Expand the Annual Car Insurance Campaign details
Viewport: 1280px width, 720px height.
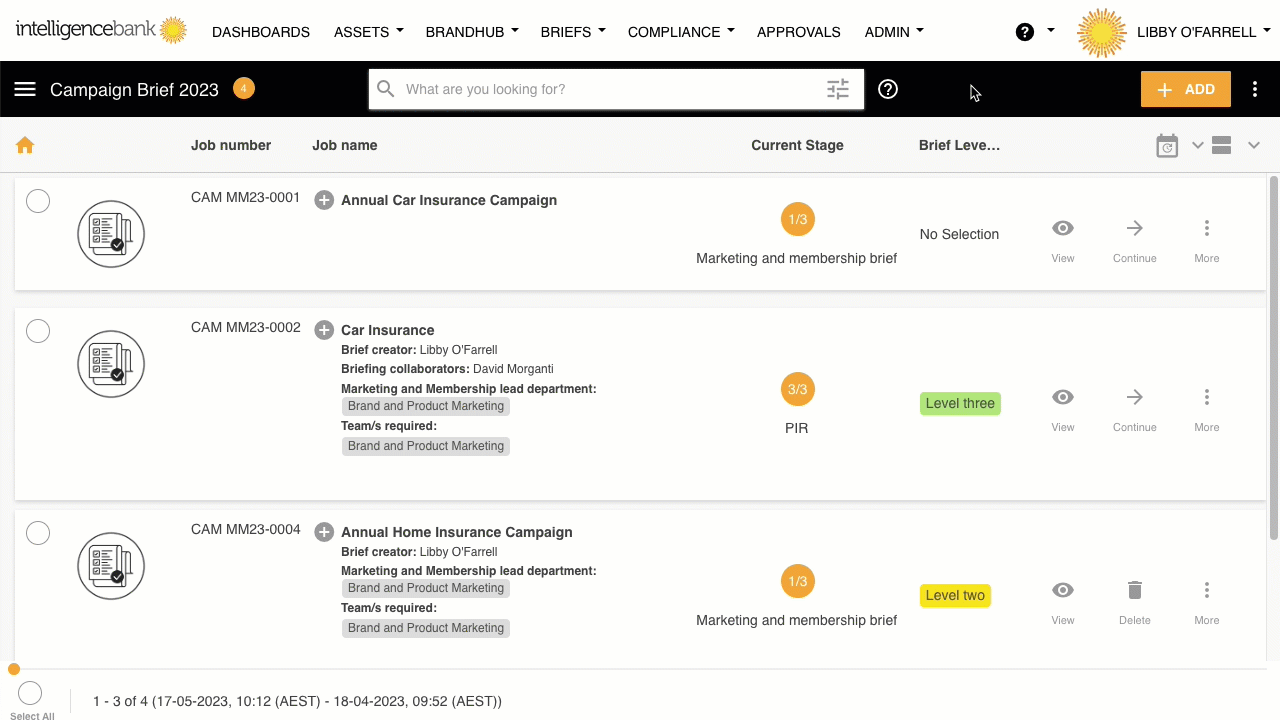[324, 200]
